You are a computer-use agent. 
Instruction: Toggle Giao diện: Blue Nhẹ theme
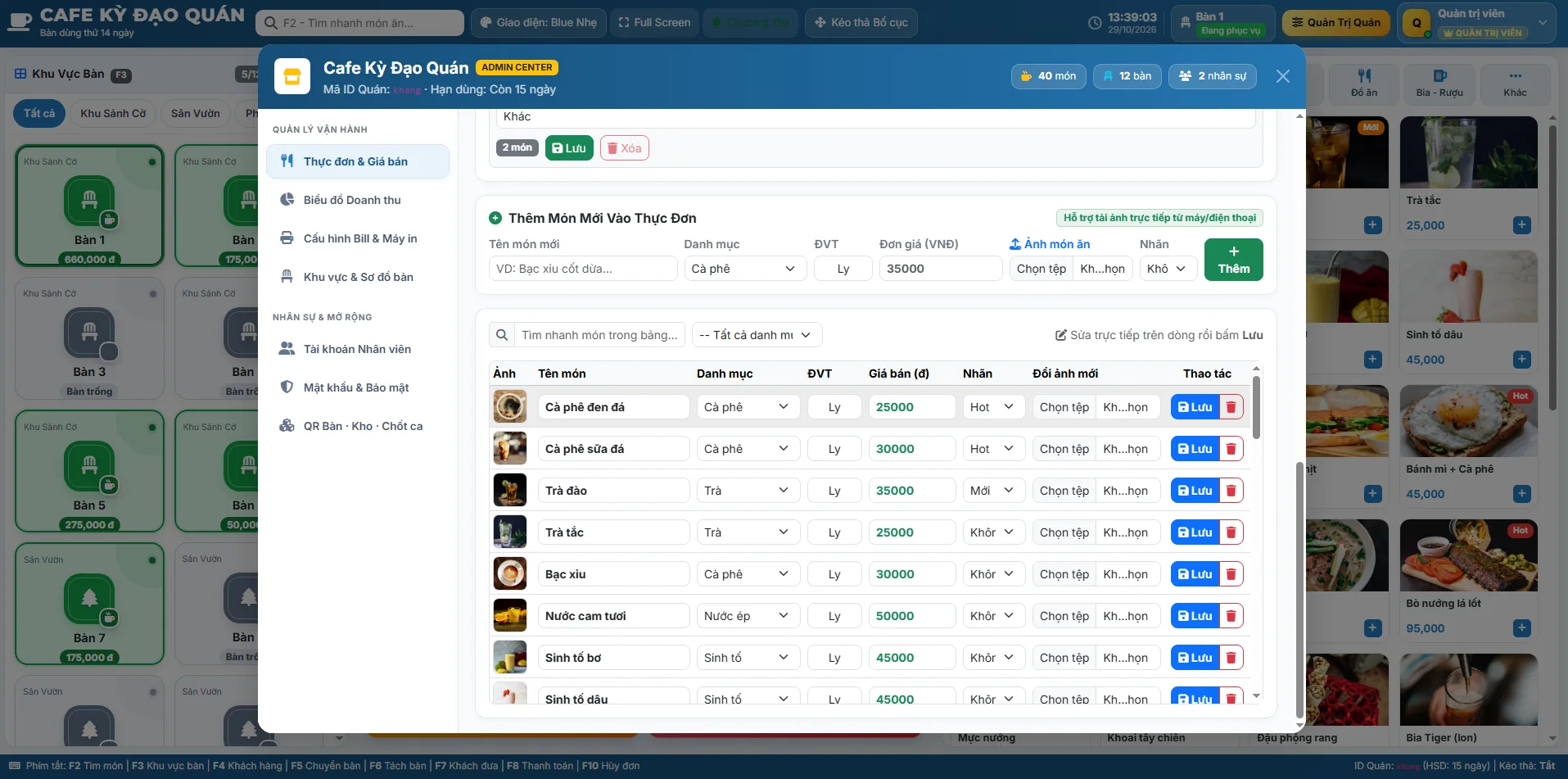(x=539, y=23)
